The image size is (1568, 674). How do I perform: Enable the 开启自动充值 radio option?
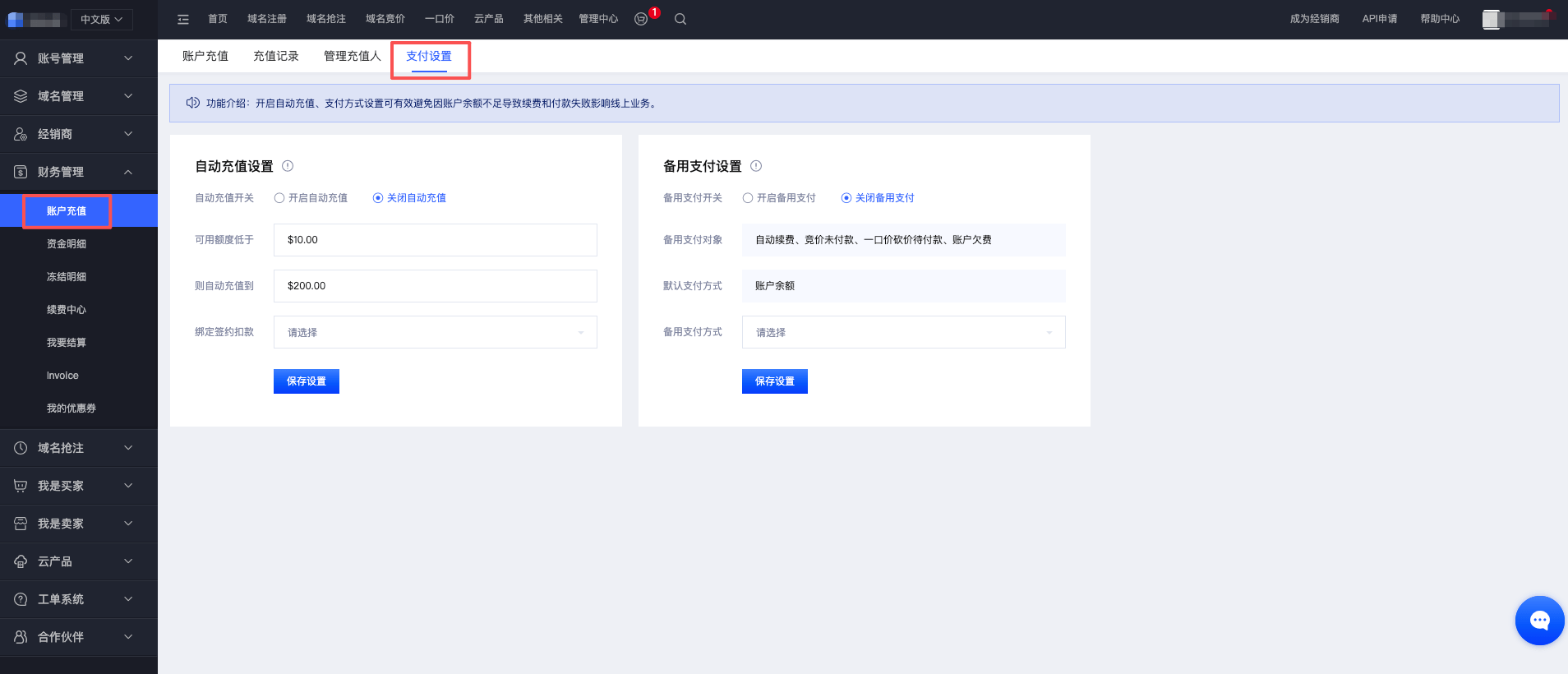(x=279, y=198)
